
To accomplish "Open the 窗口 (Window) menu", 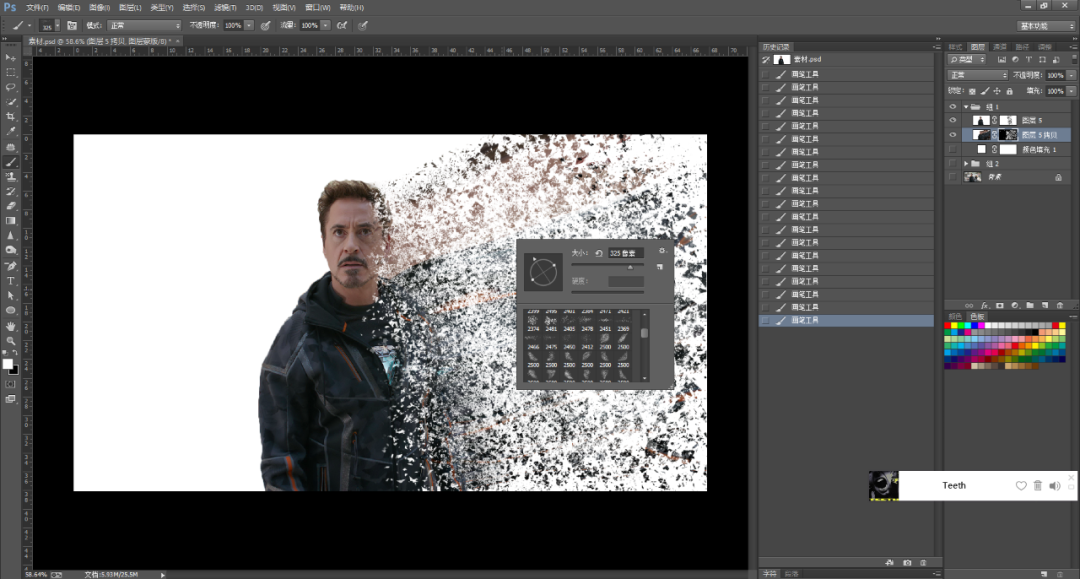I will (x=318, y=8).
